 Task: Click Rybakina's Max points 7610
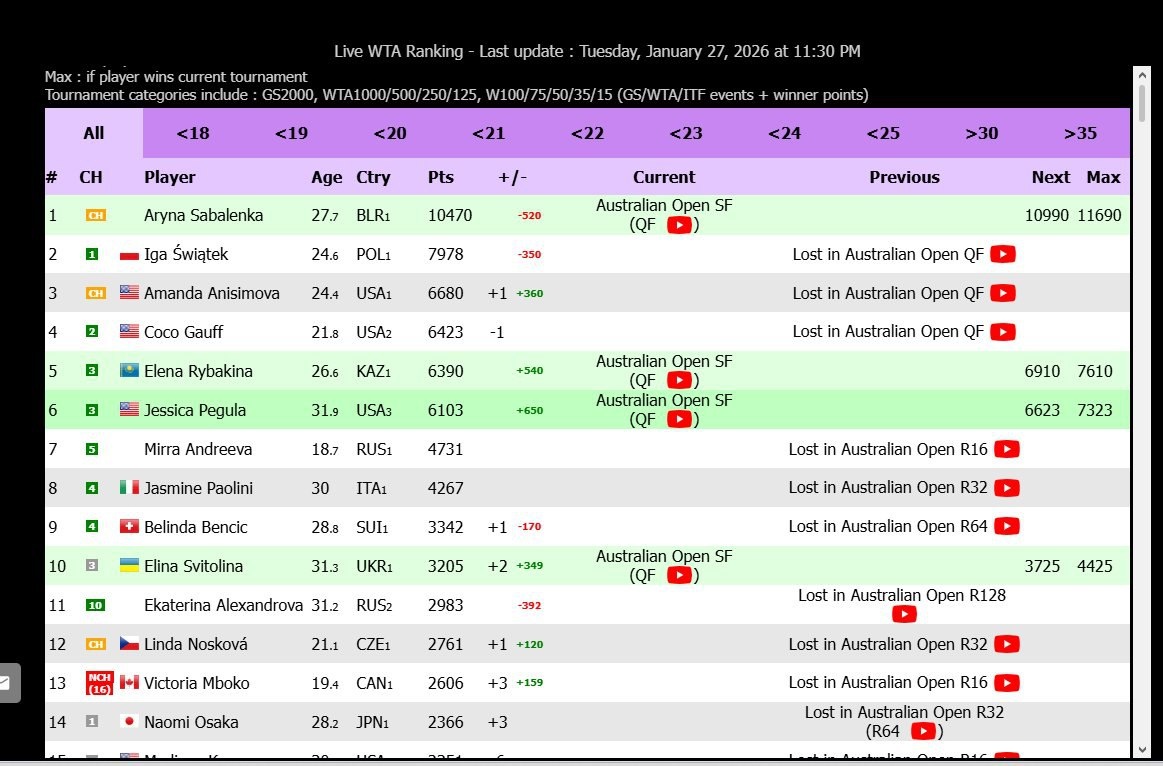pyautogui.click(x=1095, y=371)
